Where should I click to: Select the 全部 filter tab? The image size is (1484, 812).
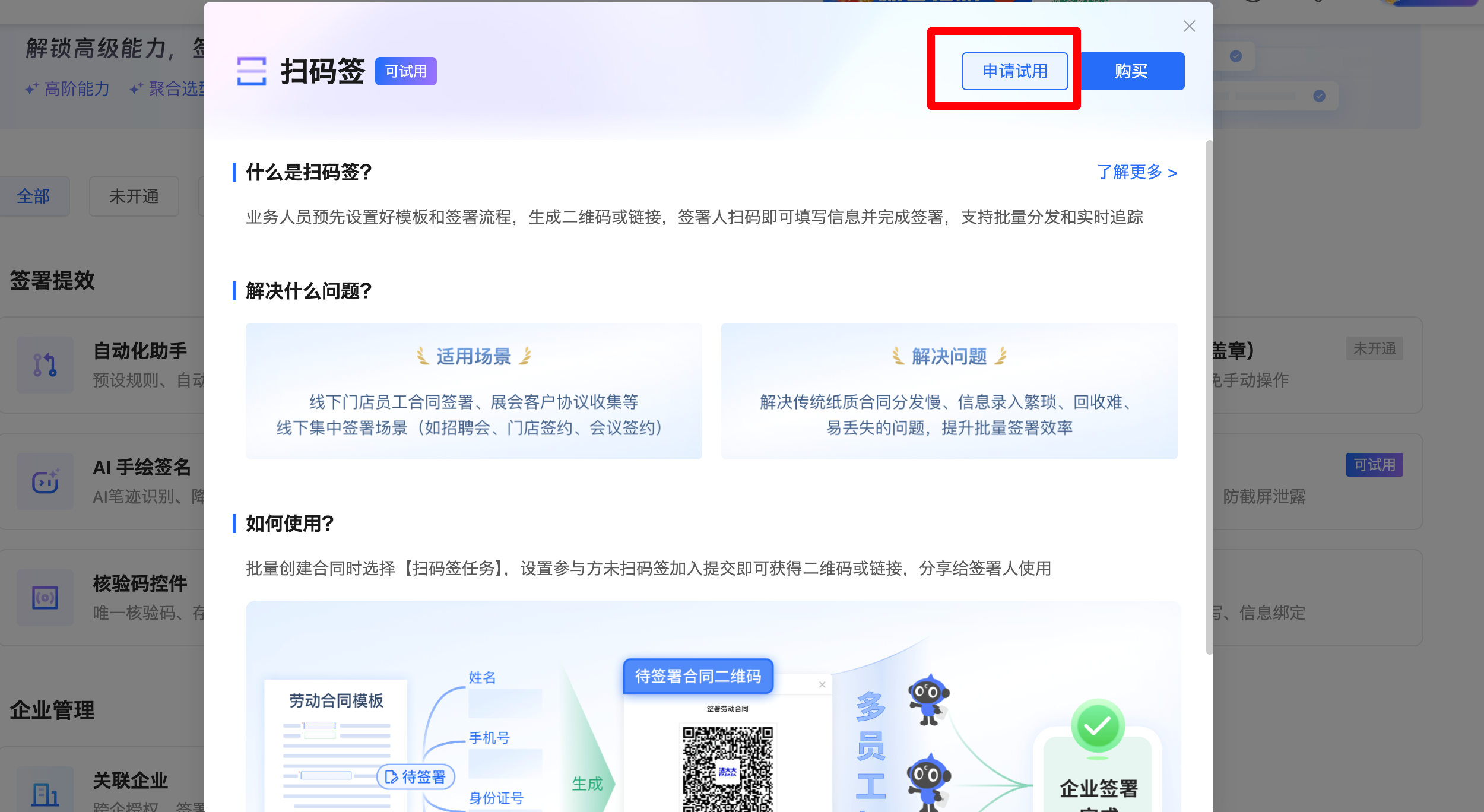point(33,196)
